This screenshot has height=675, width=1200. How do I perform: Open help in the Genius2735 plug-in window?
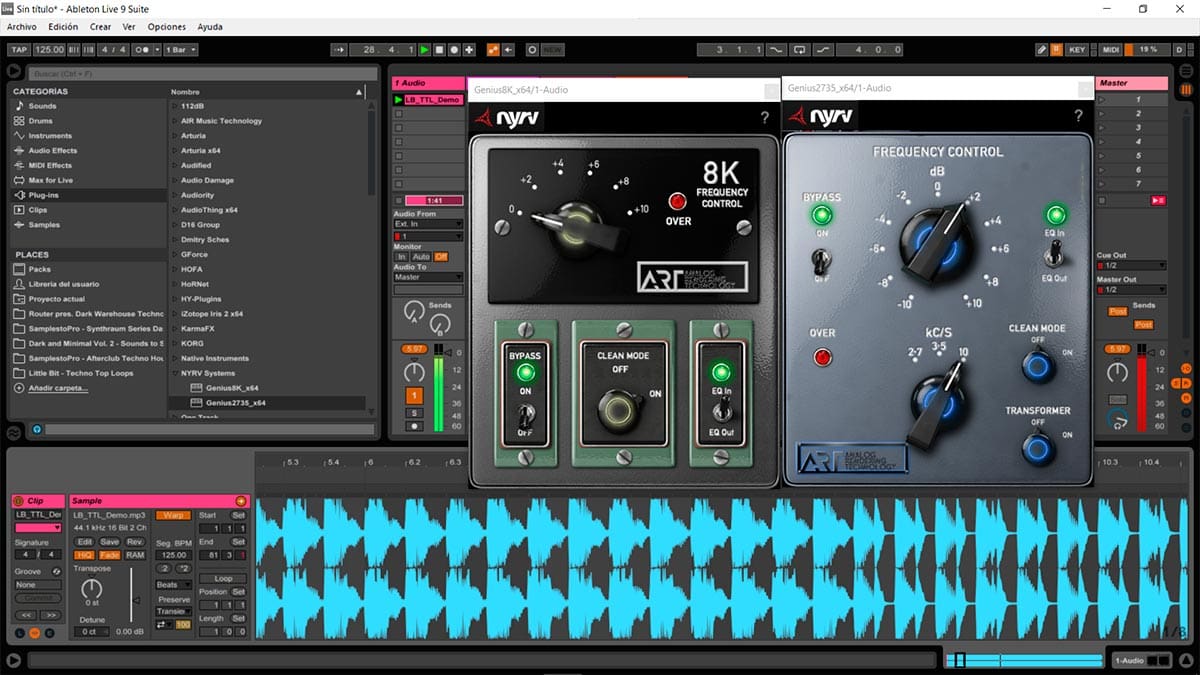click(1078, 117)
